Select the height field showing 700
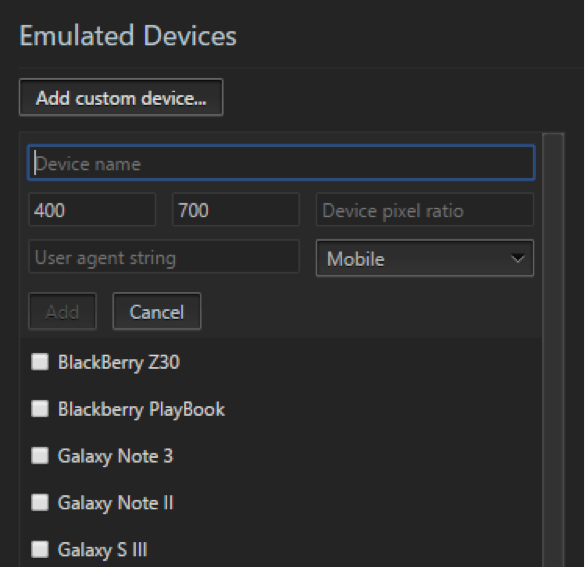585x568 pixels. click(x=236, y=209)
